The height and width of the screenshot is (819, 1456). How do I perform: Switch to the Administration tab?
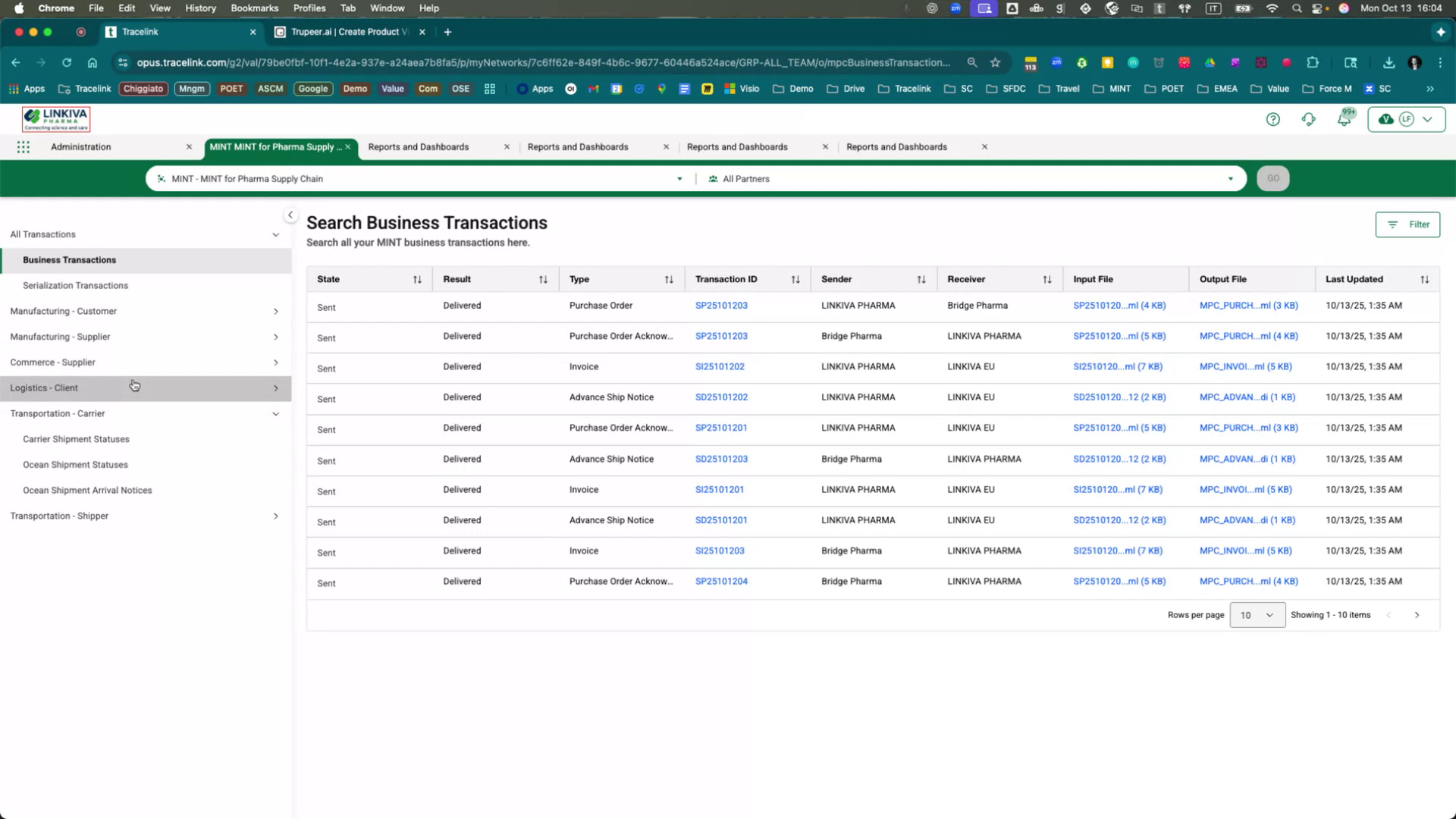coord(80,146)
